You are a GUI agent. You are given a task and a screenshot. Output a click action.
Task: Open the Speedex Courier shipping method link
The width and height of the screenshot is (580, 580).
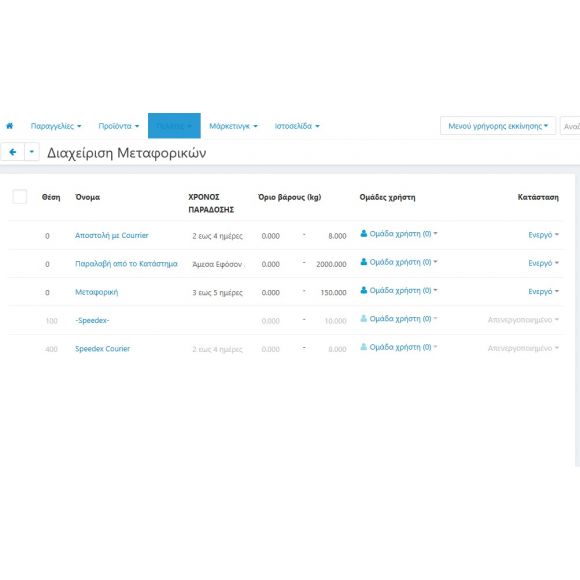pos(102,349)
